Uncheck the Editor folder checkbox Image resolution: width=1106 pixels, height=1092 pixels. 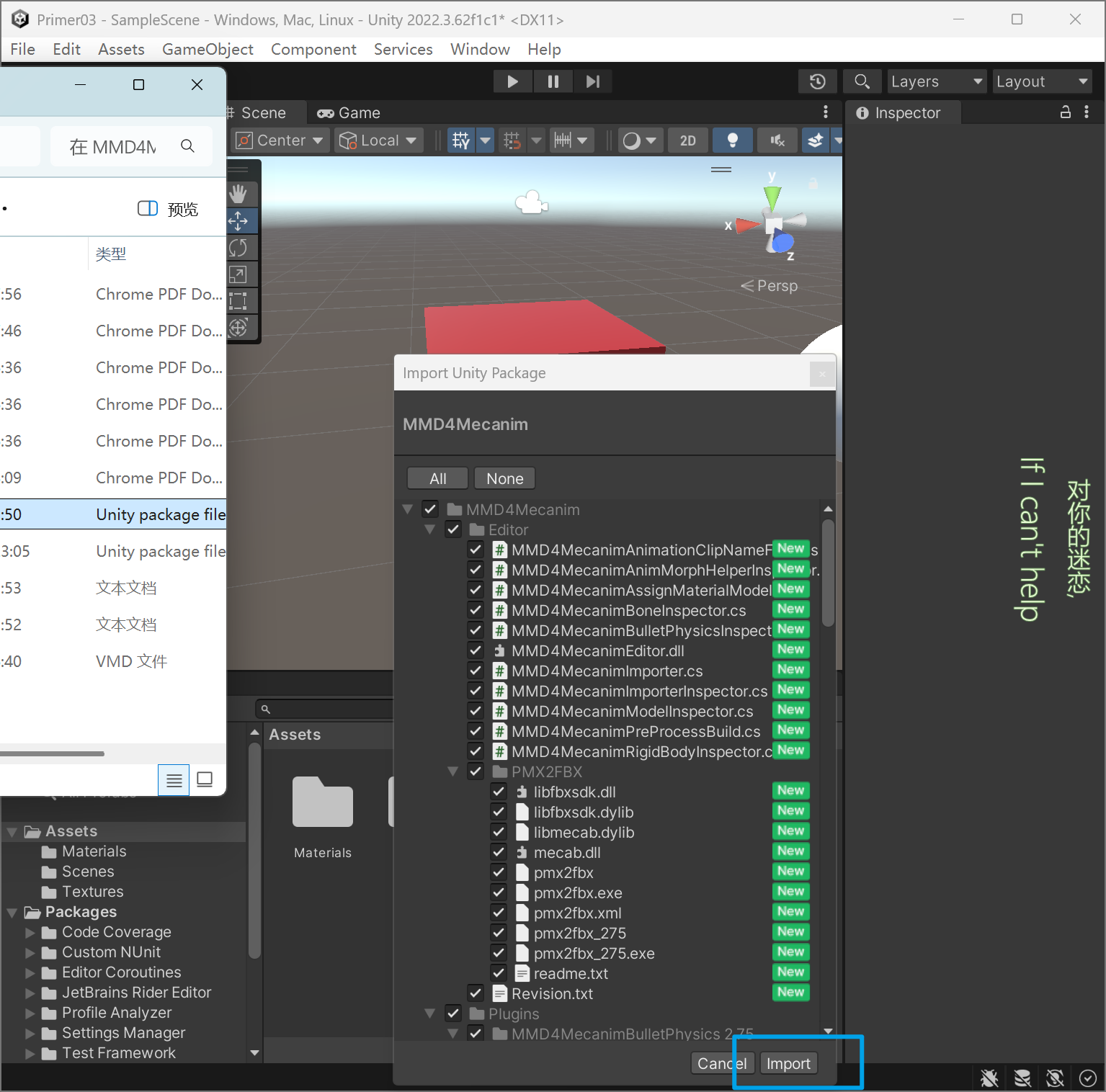(x=453, y=529)
